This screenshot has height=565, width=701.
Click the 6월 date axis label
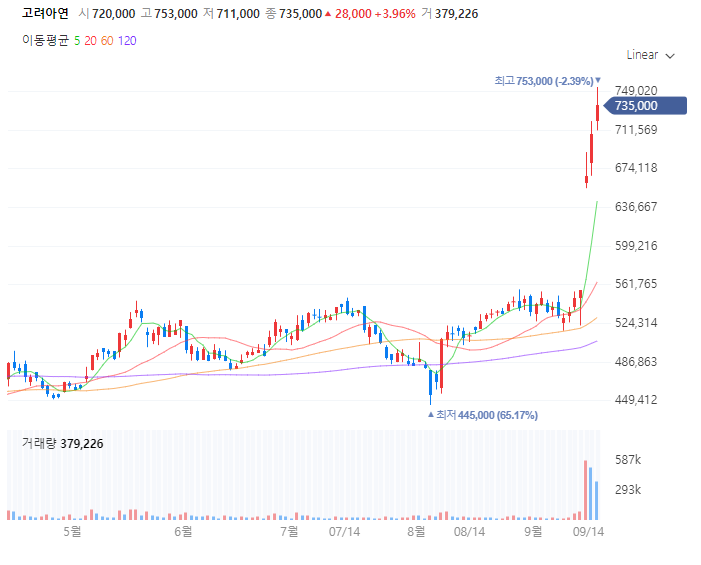[183, 531]
